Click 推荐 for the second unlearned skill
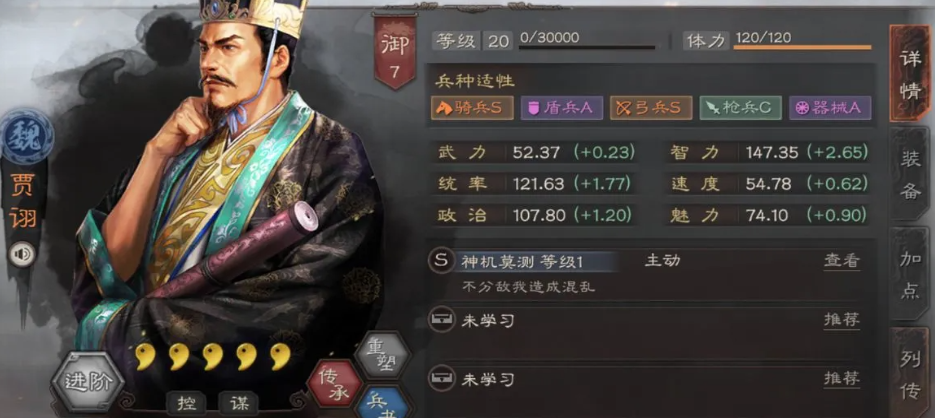The height and width of the screenshot is (418, 935). coord(841,378)
